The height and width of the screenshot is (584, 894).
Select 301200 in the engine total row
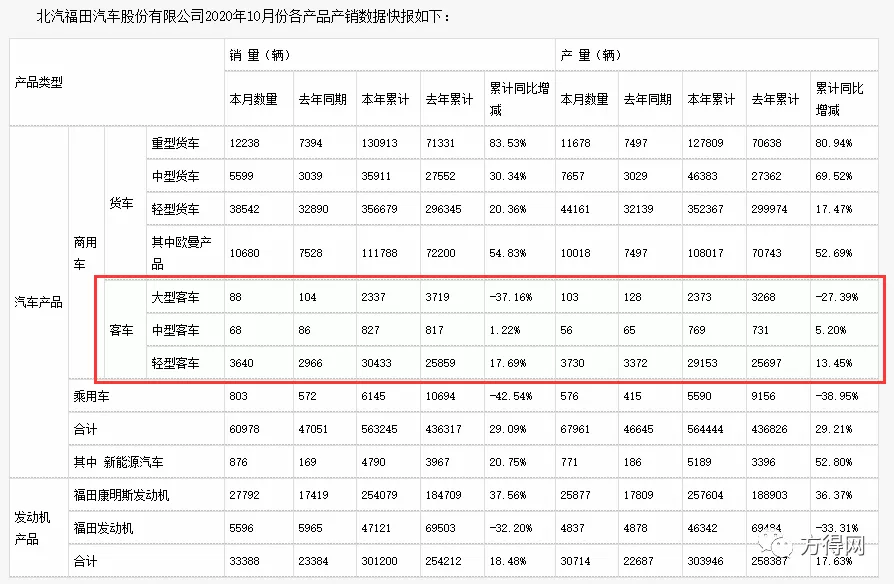[380, 561]
